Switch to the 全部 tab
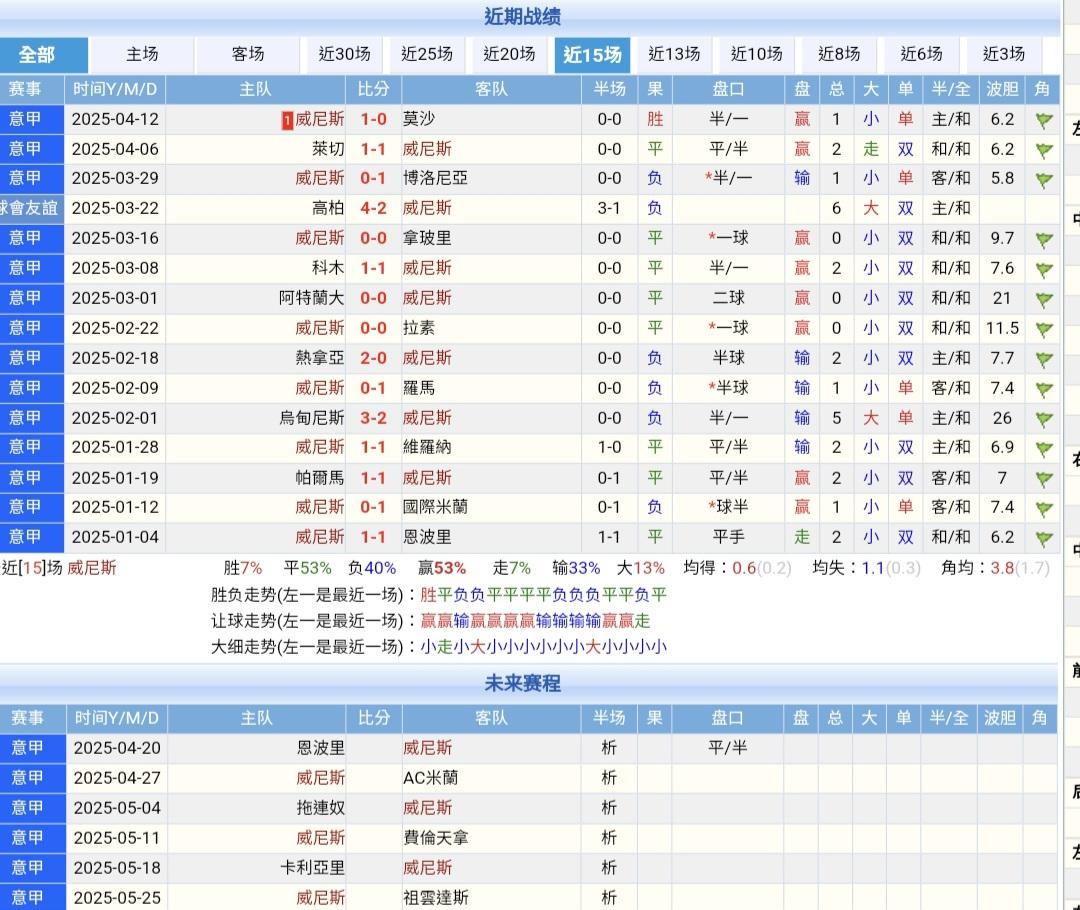Image resolution: width=1080 pixels, height=910 pixels. tap(43, 54)
